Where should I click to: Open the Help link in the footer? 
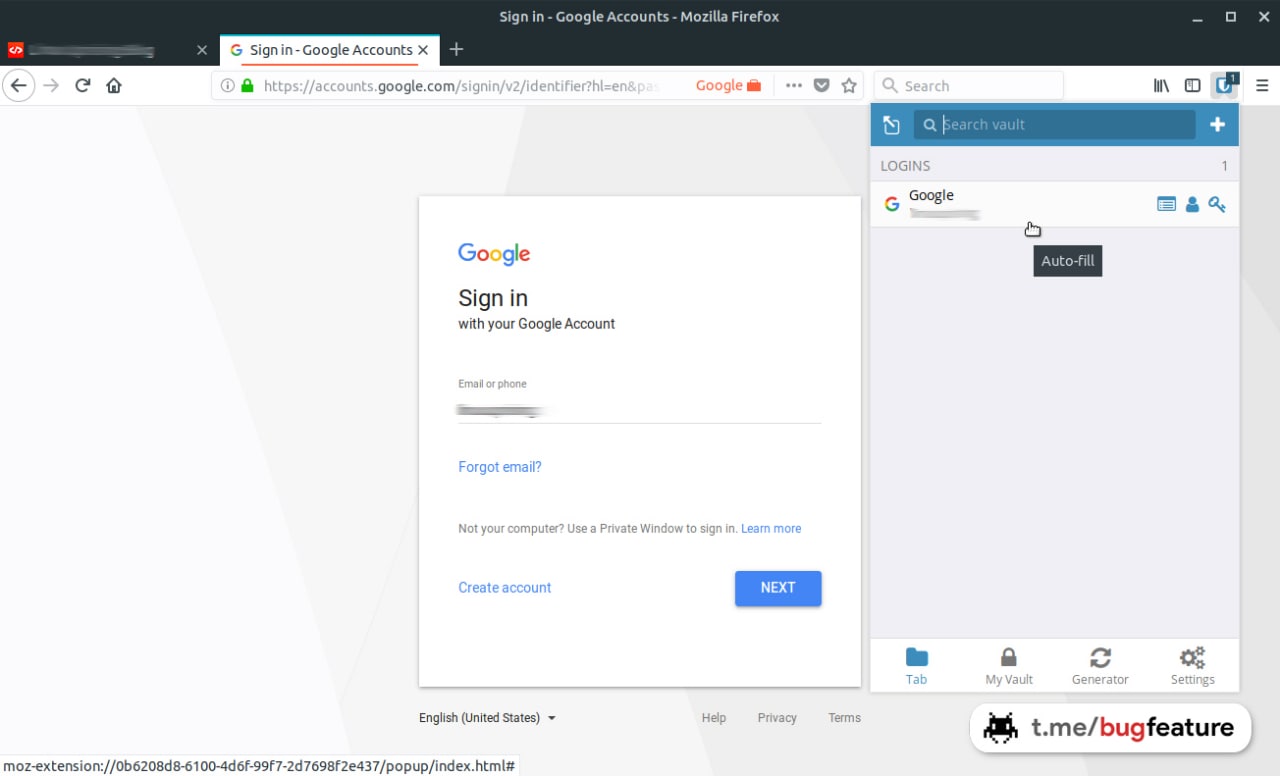(x=714, y=718)
